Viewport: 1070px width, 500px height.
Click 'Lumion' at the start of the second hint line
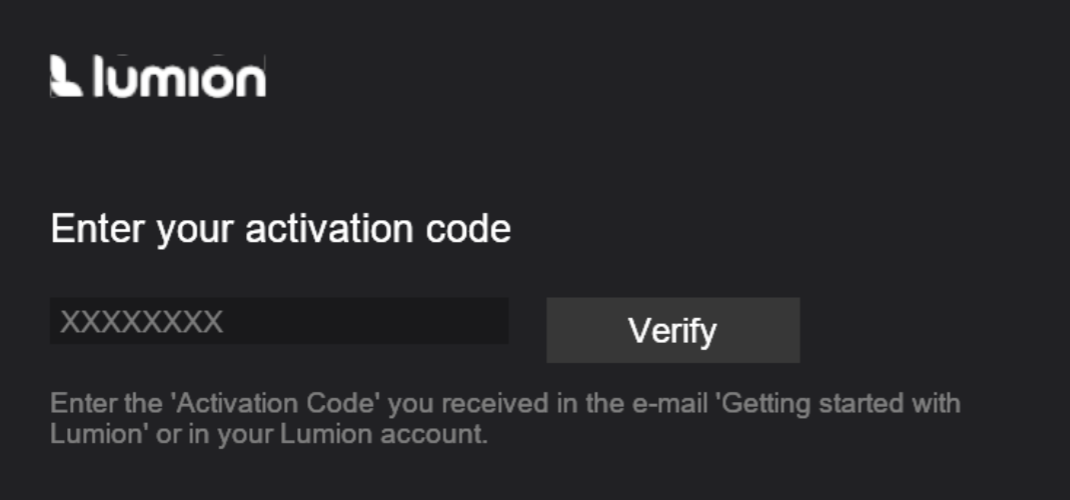point(96,435)
